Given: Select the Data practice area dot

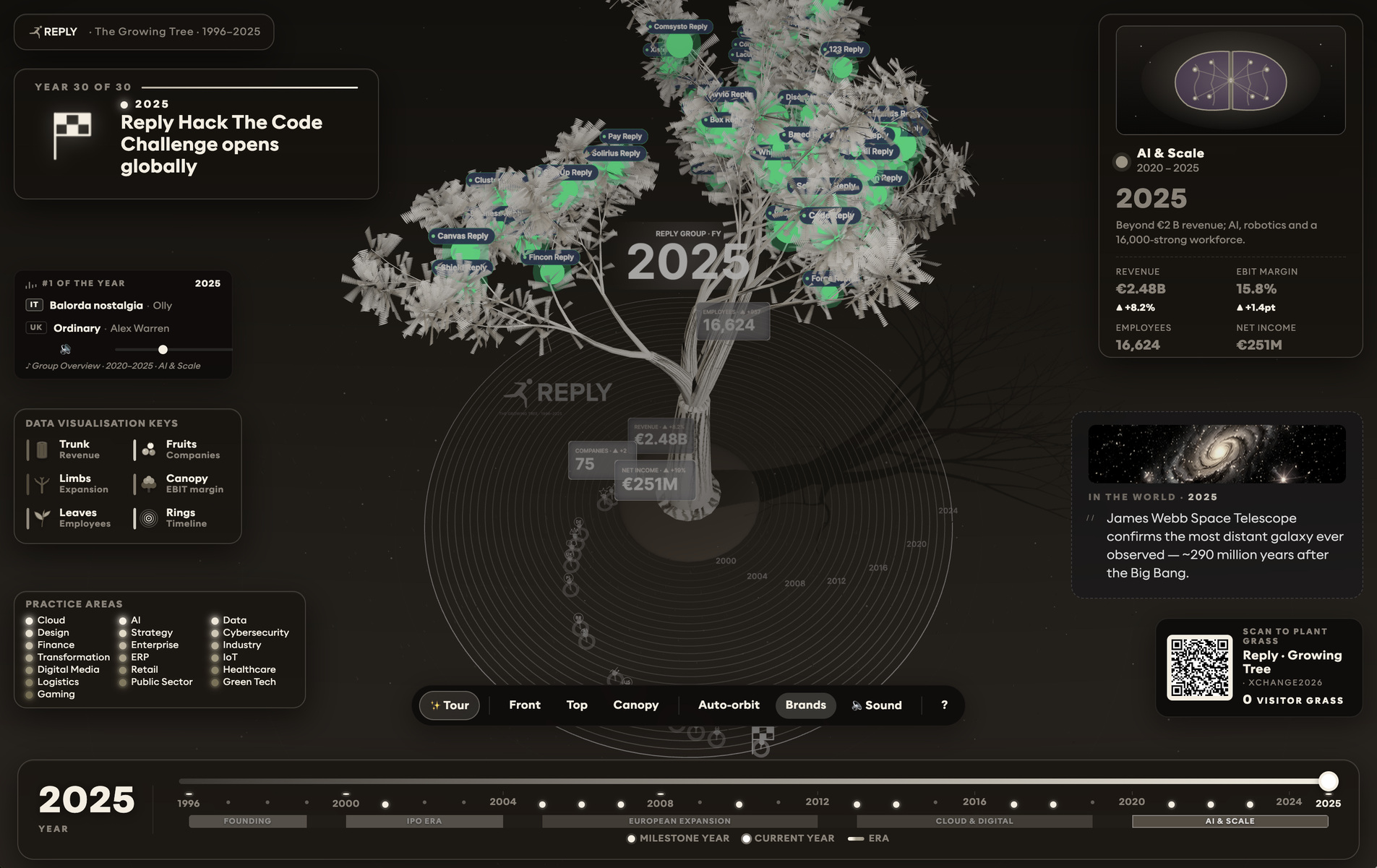Looking at the screenshot, I should (x=215, y=621).
